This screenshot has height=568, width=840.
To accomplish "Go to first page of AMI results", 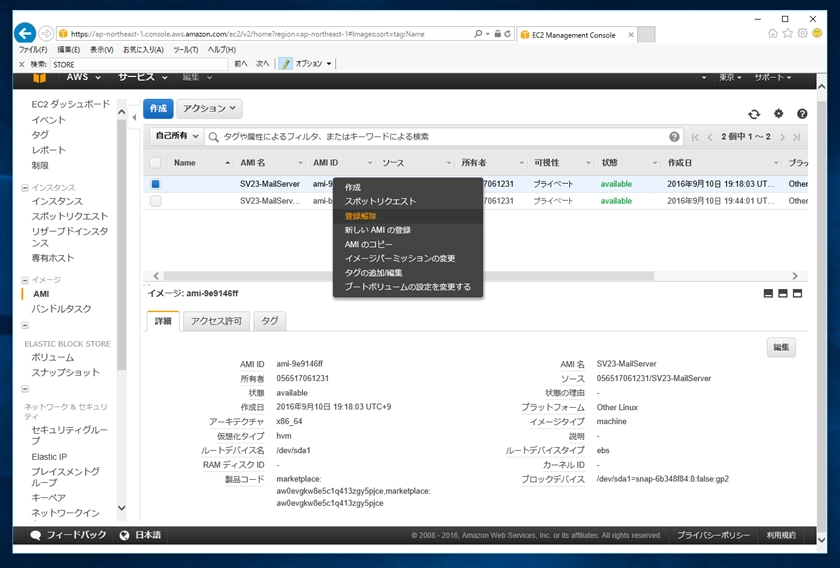I will [x=695, y=137].
